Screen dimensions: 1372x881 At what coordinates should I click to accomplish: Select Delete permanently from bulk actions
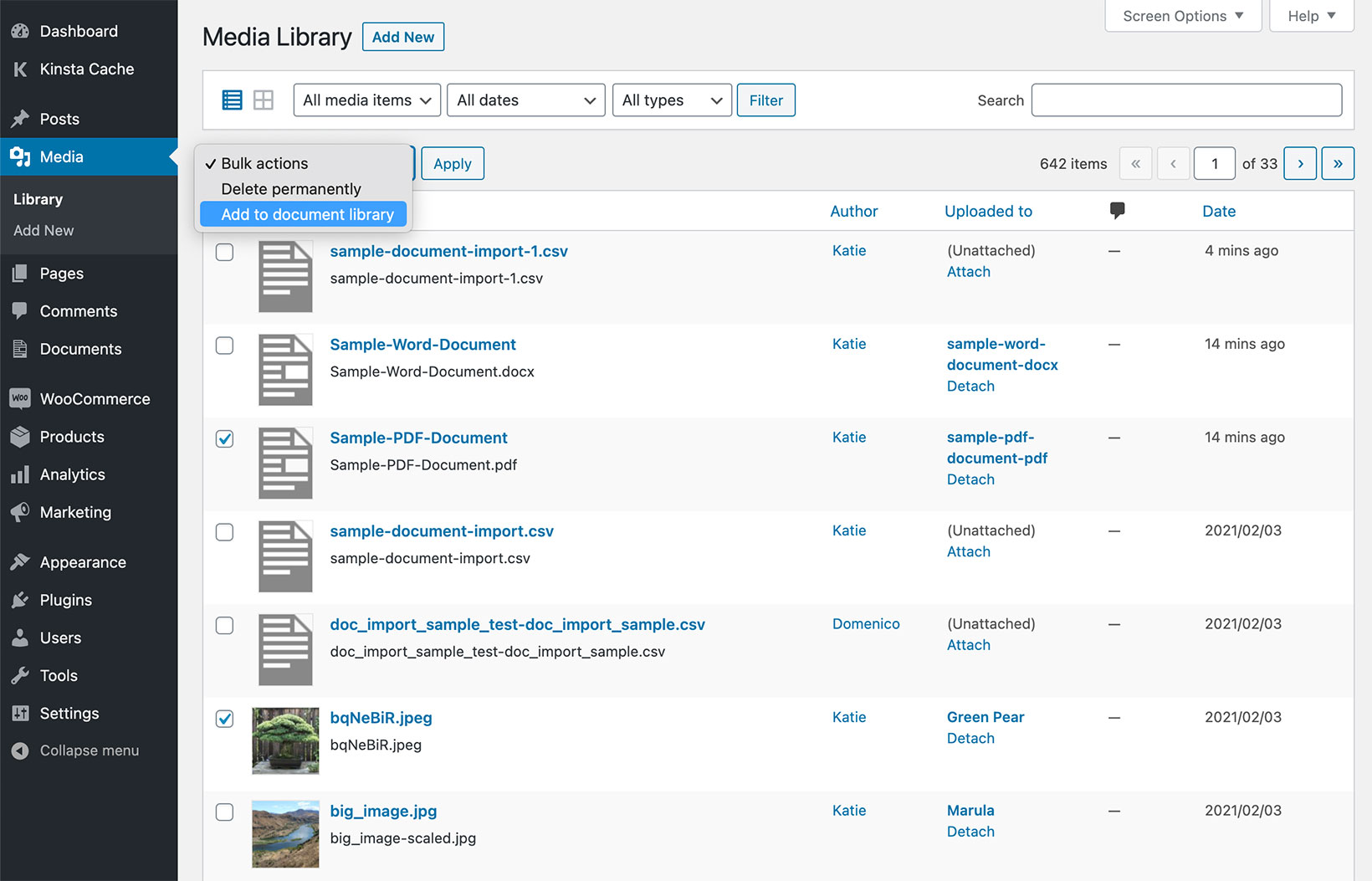coord(291,189)
